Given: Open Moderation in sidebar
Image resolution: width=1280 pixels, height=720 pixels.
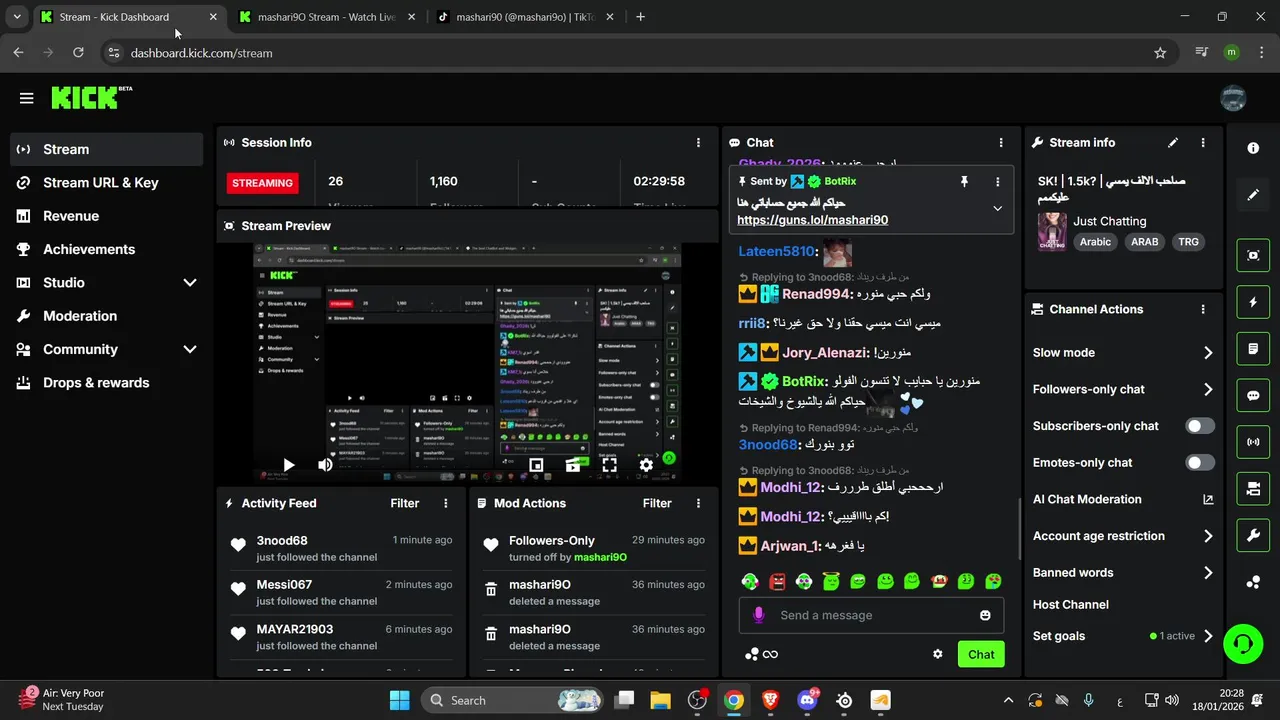Looking at the screenshot, I should [106, 316].
